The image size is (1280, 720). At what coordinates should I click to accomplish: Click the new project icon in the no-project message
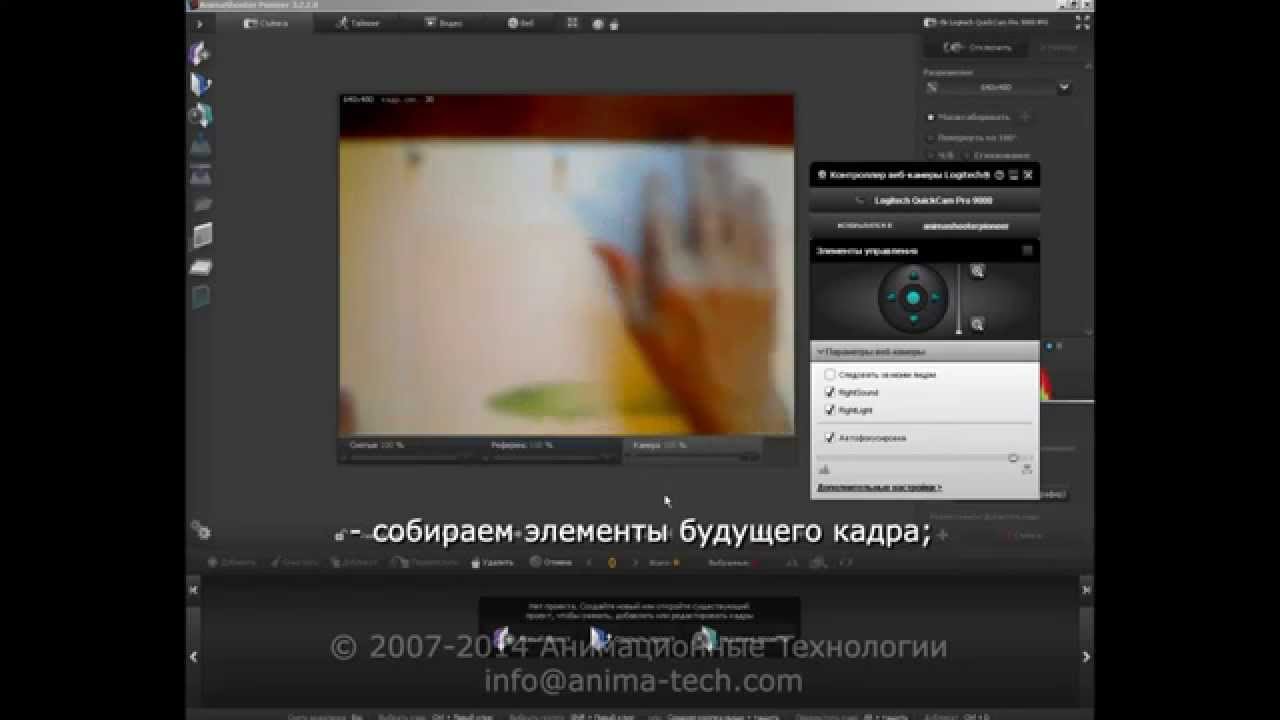pyautogui.click(x=503, y=638)
